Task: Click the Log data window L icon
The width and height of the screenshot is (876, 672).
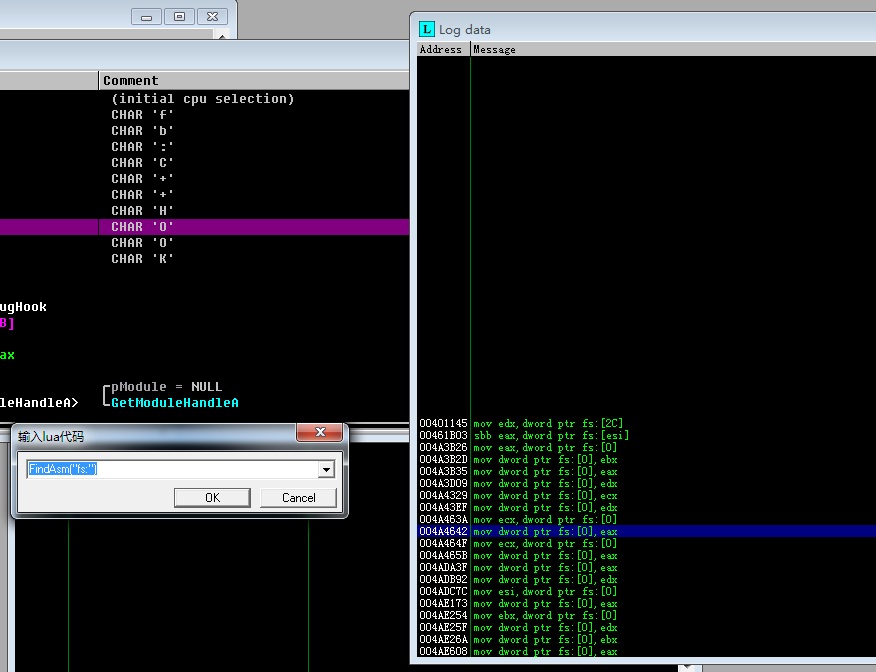Action: pyautogui.click(x=426, y=29)
